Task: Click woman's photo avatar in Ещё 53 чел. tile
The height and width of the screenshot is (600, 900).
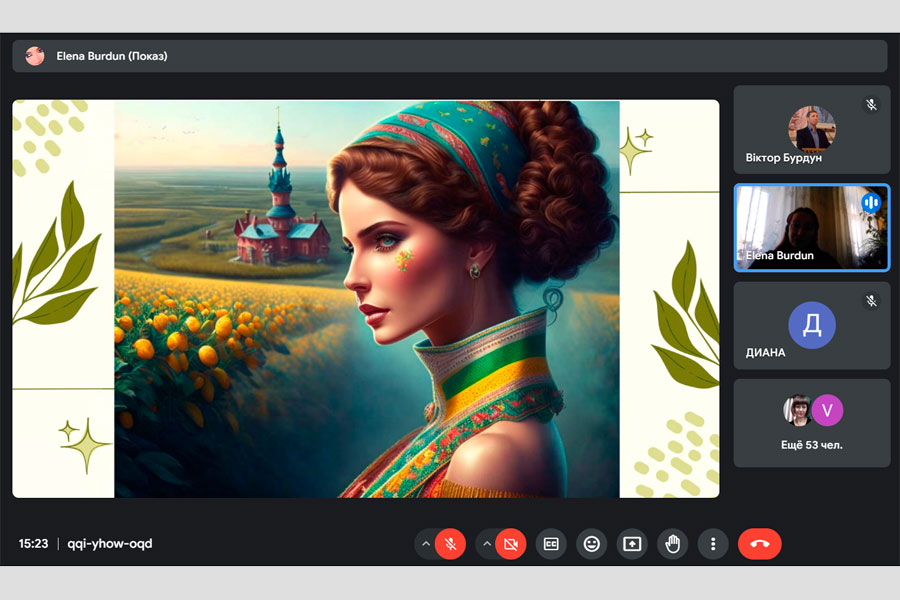Action: [797, 410]
